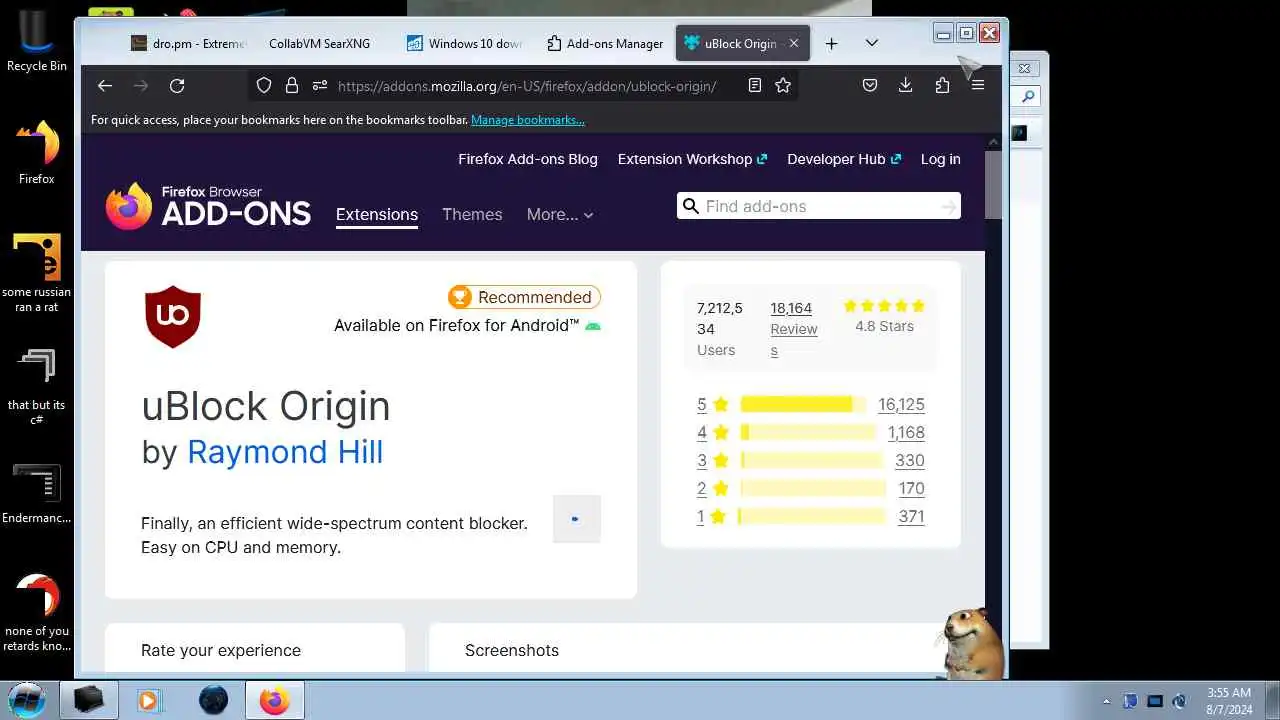Close the uBlock Origin tab
Viewport: 1280px width, 720px height.
coord(794,43)
